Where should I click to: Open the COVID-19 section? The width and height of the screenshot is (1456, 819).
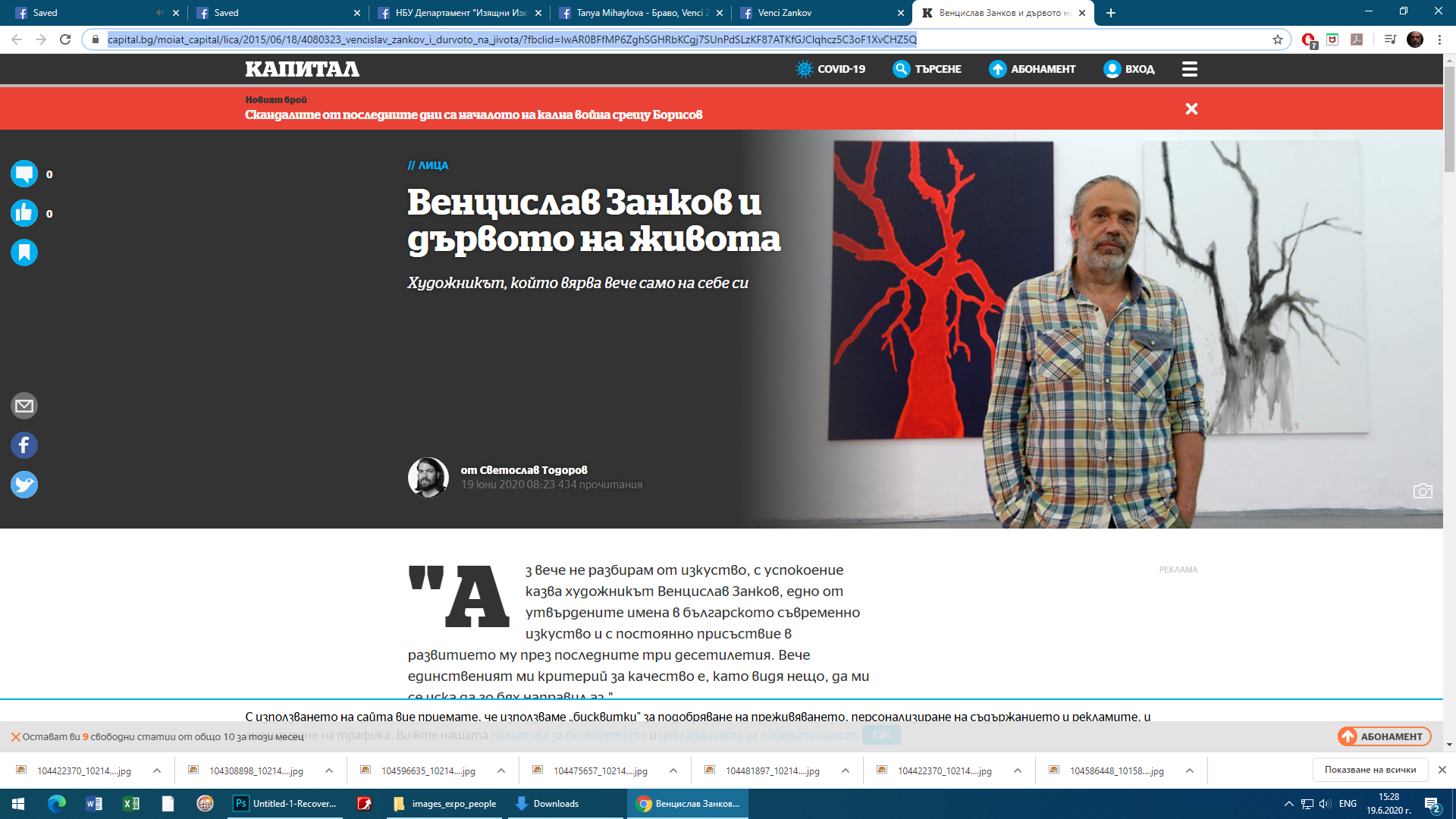[x=830, y=69]
